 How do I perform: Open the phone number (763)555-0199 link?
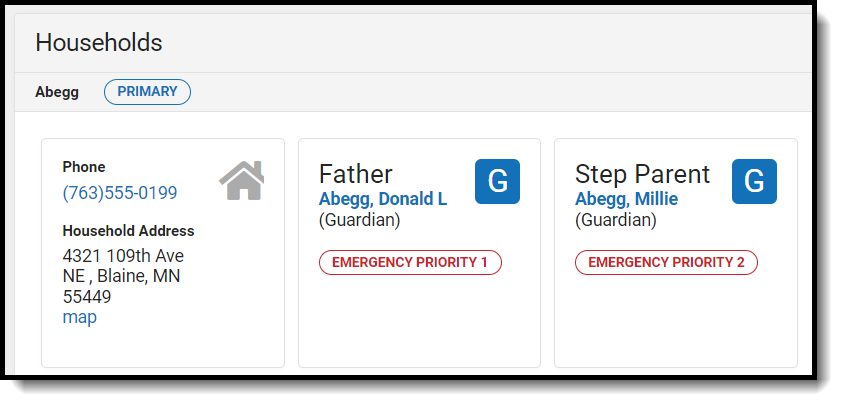(119, 193)
